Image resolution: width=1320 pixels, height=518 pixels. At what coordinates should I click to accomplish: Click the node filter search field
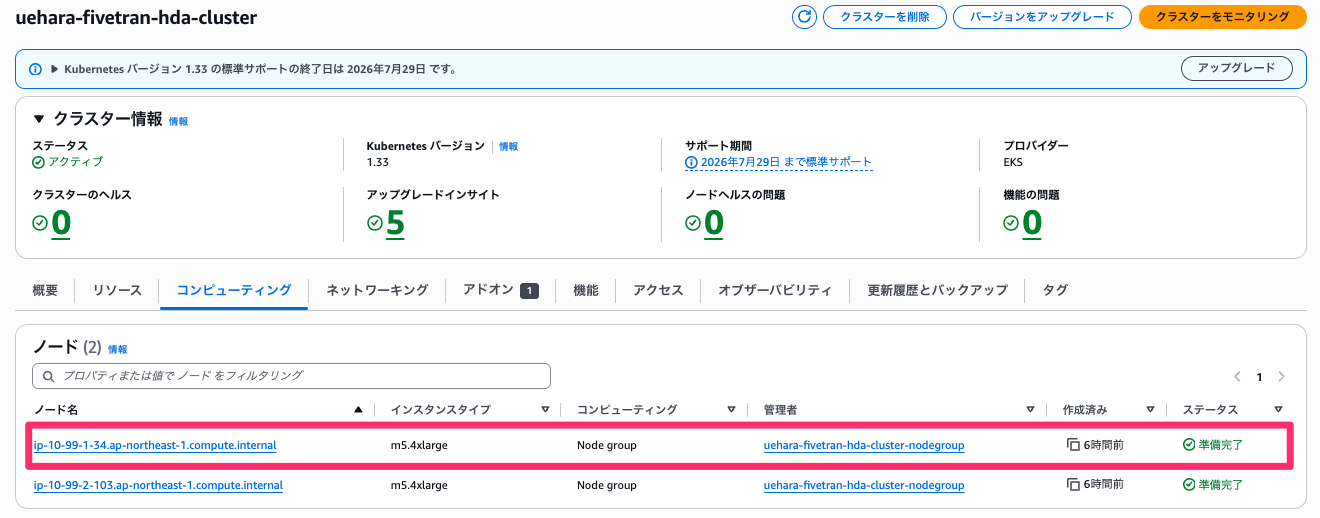[x=300, y=376]
